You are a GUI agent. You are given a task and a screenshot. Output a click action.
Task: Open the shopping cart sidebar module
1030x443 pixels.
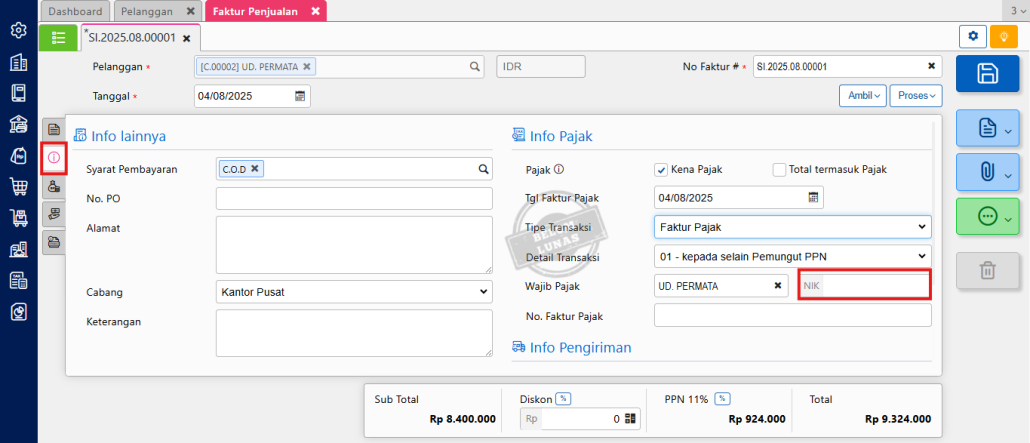tap(18, 186)
